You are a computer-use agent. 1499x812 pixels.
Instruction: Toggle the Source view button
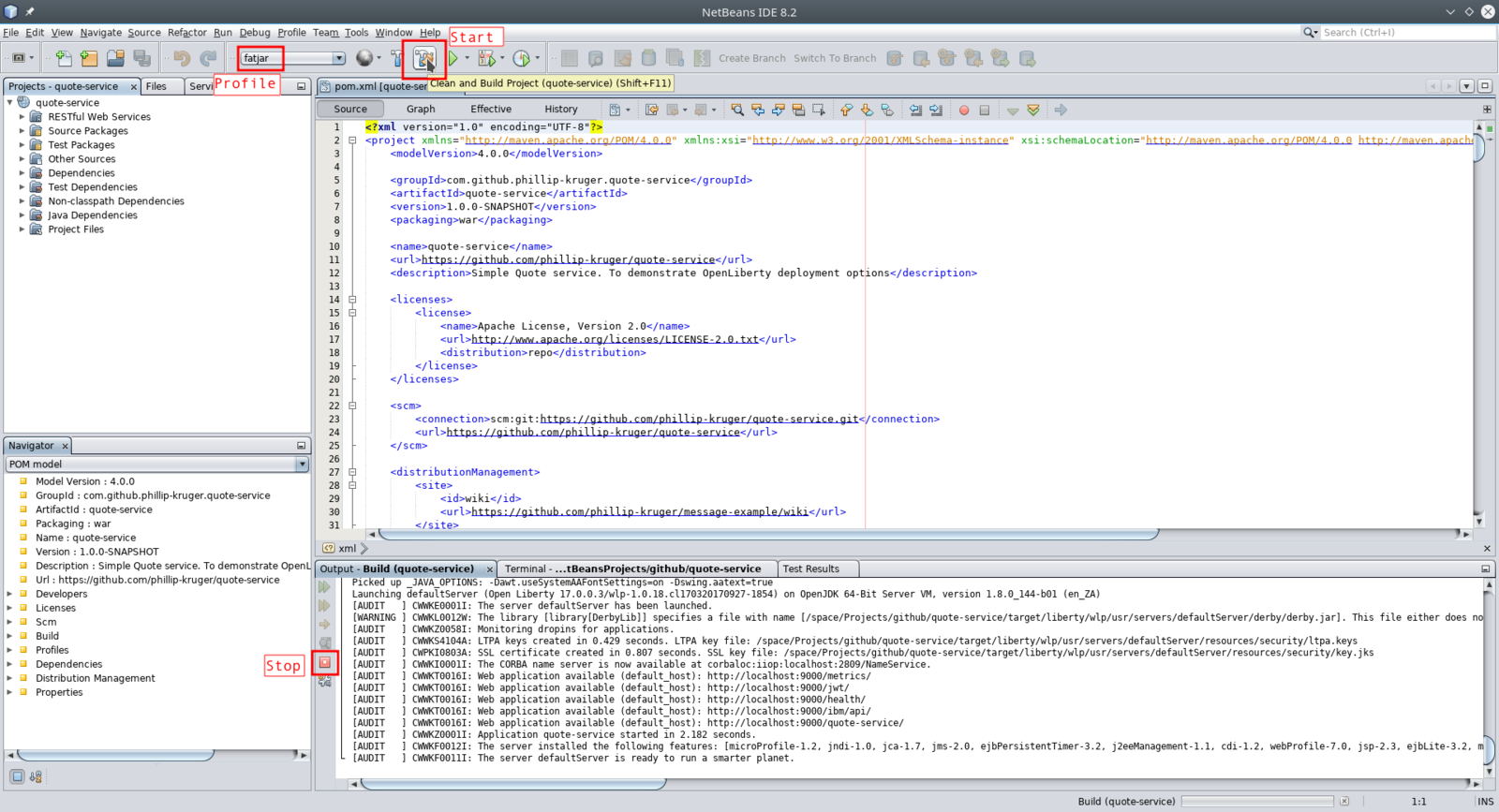coord(350,109)
